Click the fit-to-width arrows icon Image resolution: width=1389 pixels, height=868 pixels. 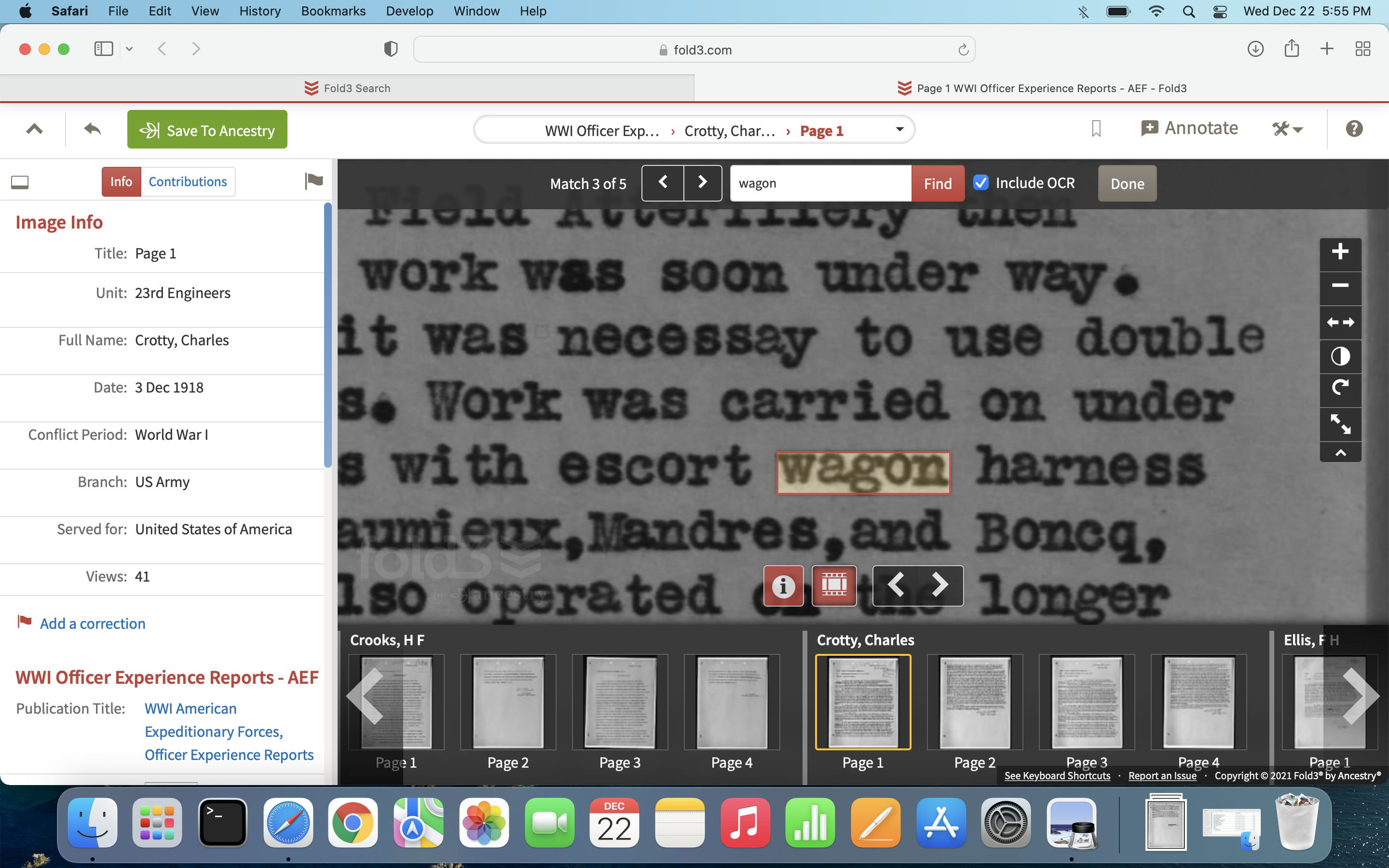point(1340,322)
